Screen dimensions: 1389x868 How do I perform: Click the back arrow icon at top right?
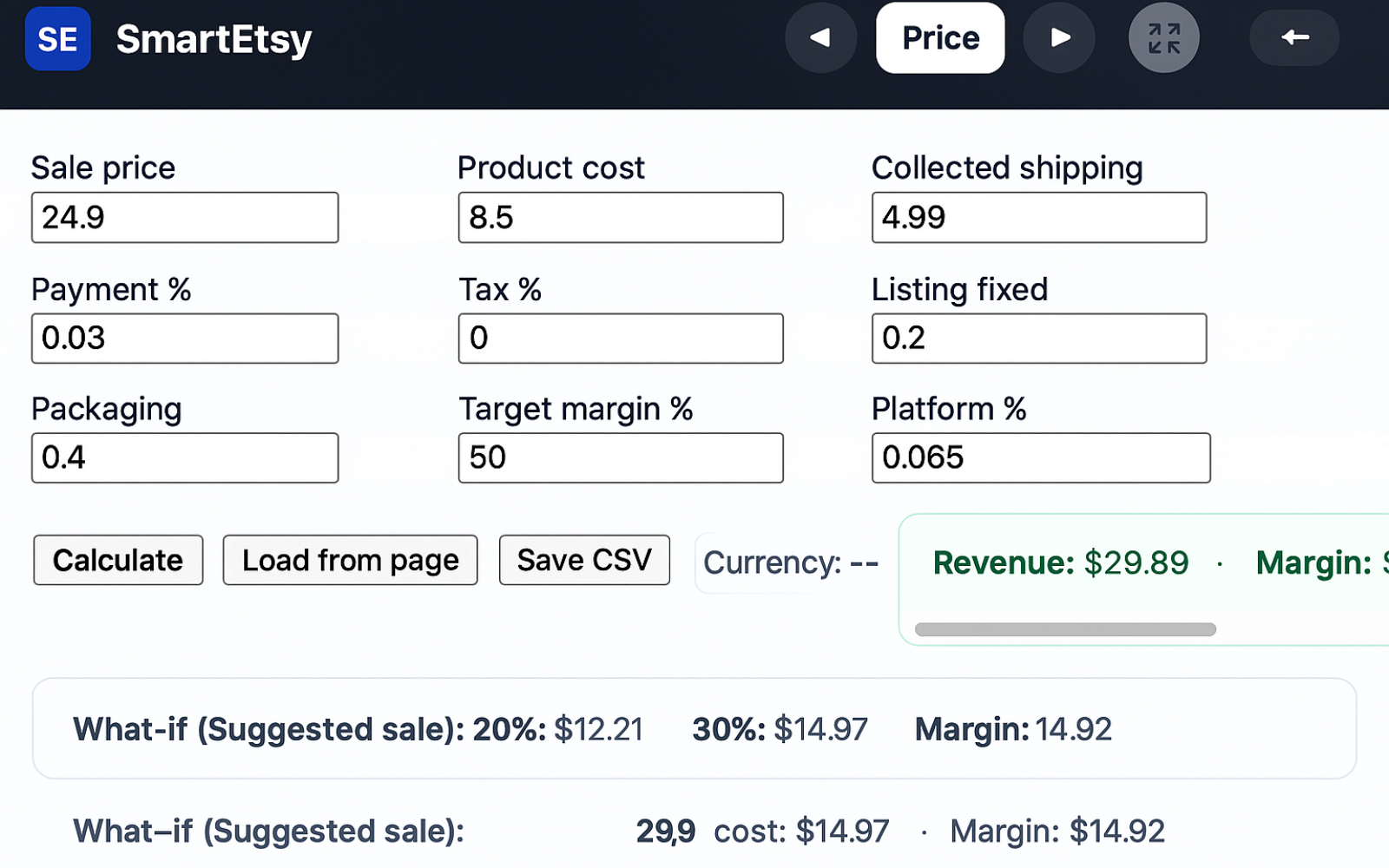(1294, 38)
